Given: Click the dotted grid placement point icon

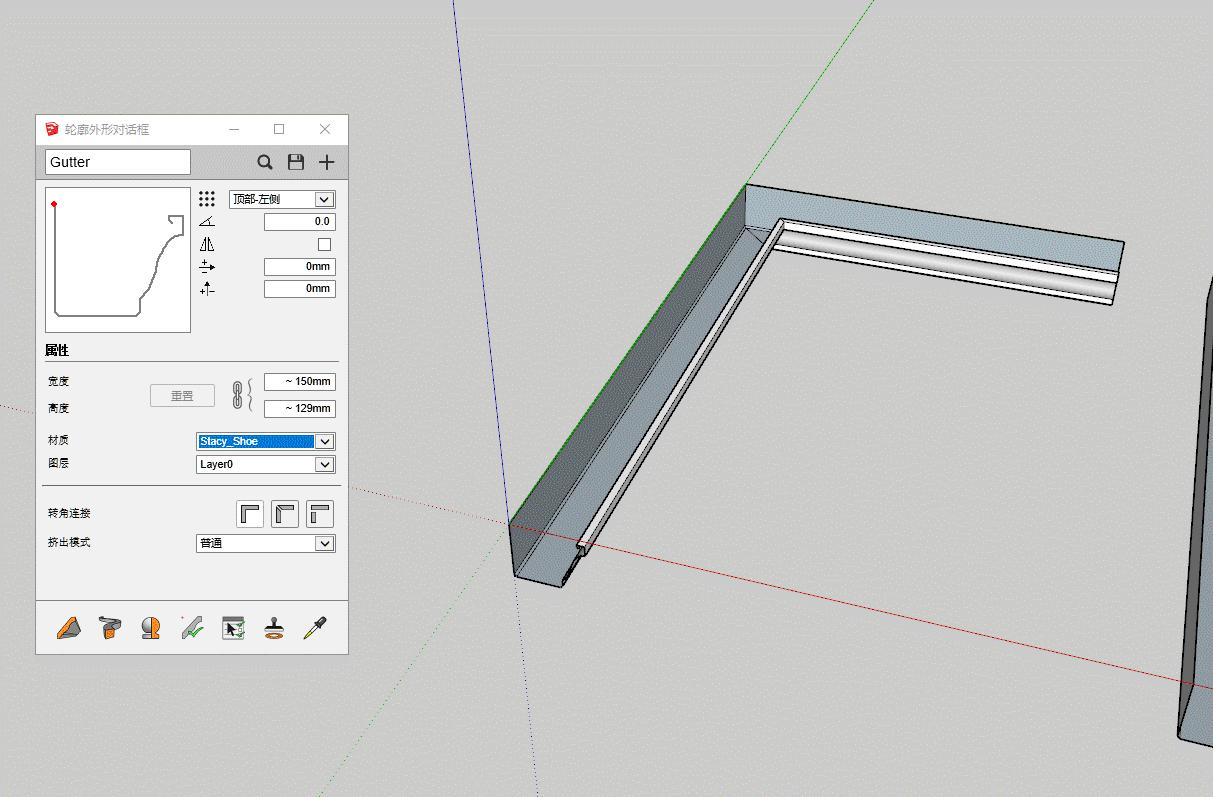Looking at the screenshot, I should pos(207,199).
